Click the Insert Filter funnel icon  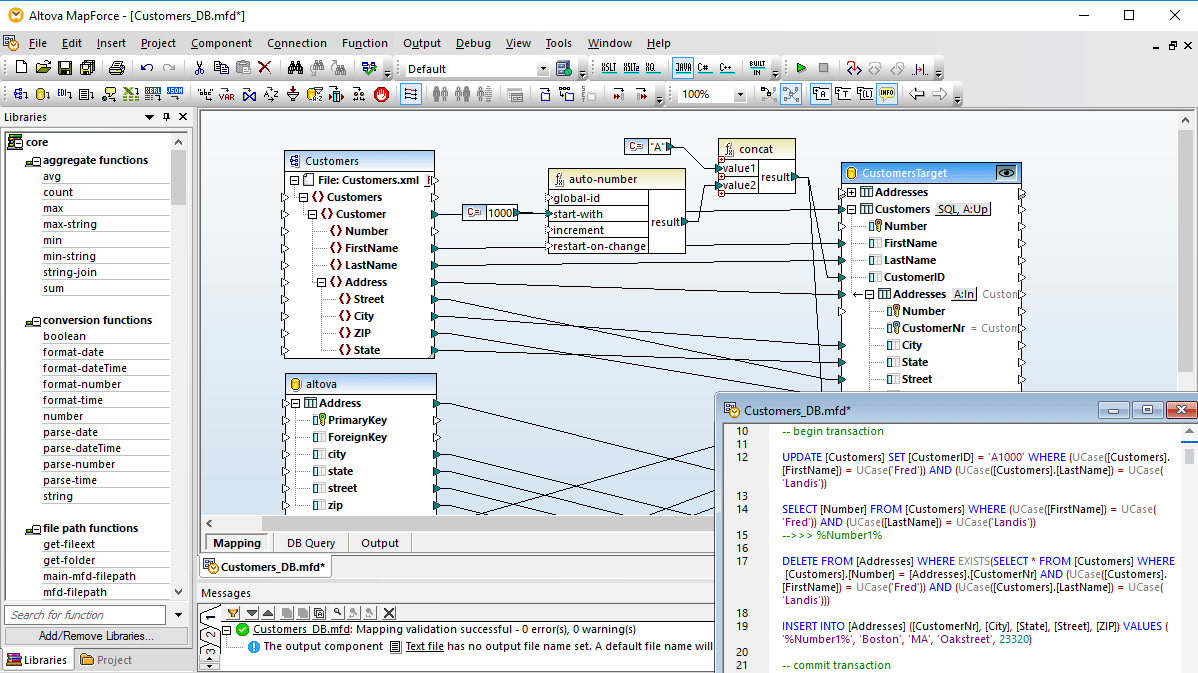pyautogui.click(x=292, y=93)
